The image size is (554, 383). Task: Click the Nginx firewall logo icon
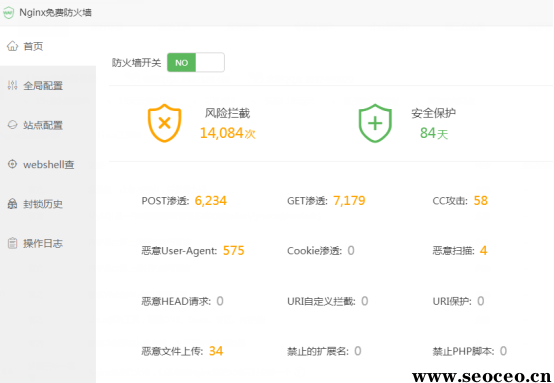[8, 13]
